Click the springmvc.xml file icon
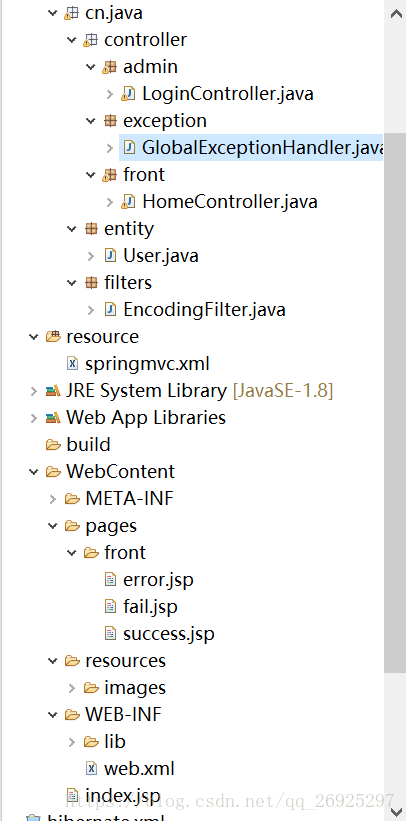Image resolution: width=406 pixels, height=821 pixels. (x=72, y=363)
